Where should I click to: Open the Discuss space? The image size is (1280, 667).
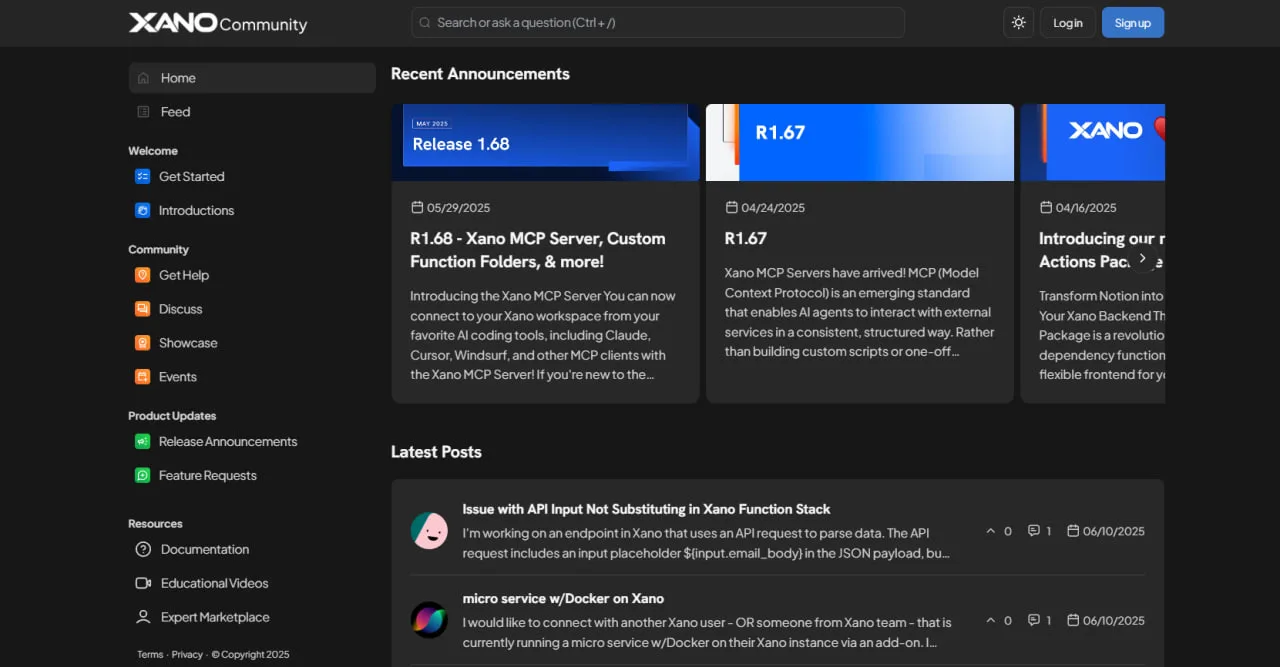180,309
